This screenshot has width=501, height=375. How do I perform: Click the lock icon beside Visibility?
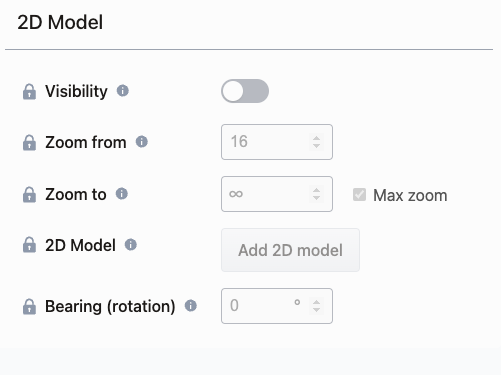[x=29, y=92]
